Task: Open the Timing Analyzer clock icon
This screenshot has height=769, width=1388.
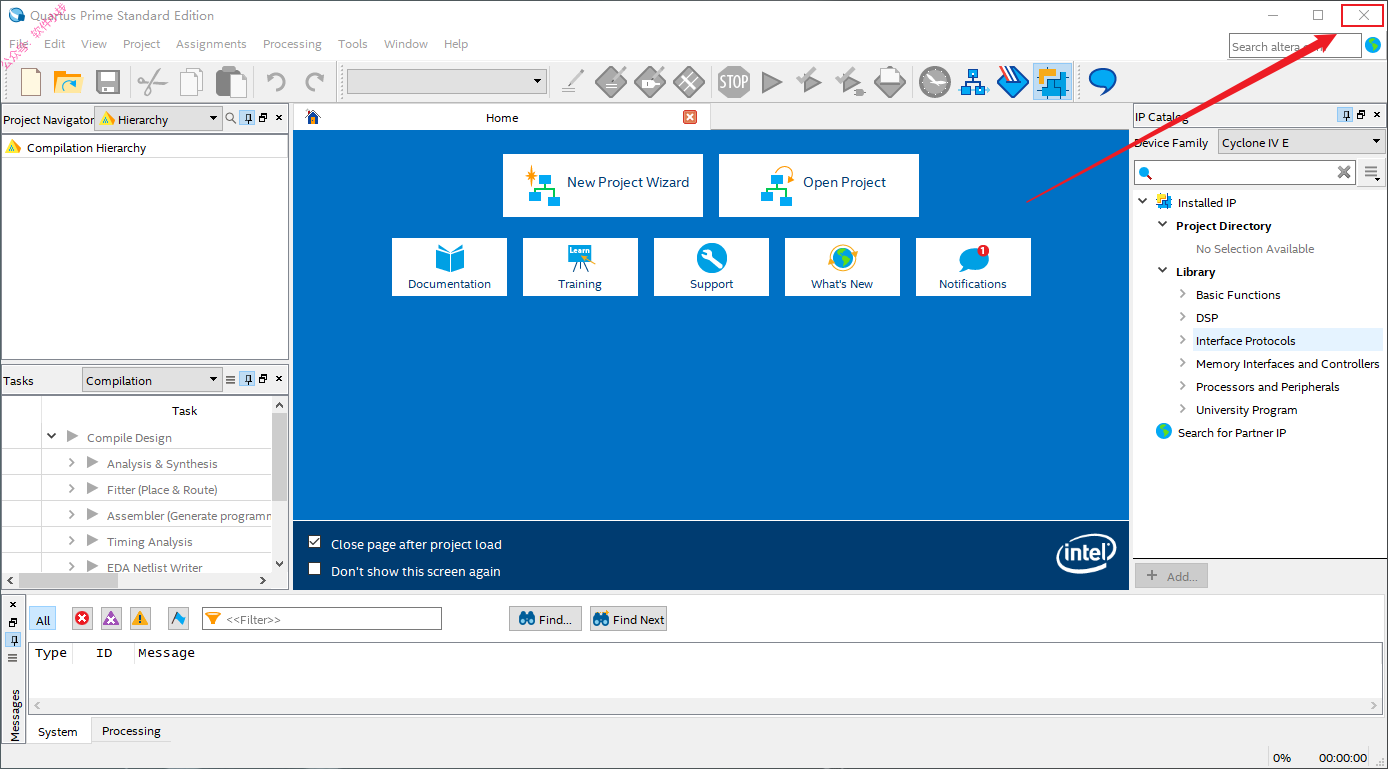Action: [934, 82]
